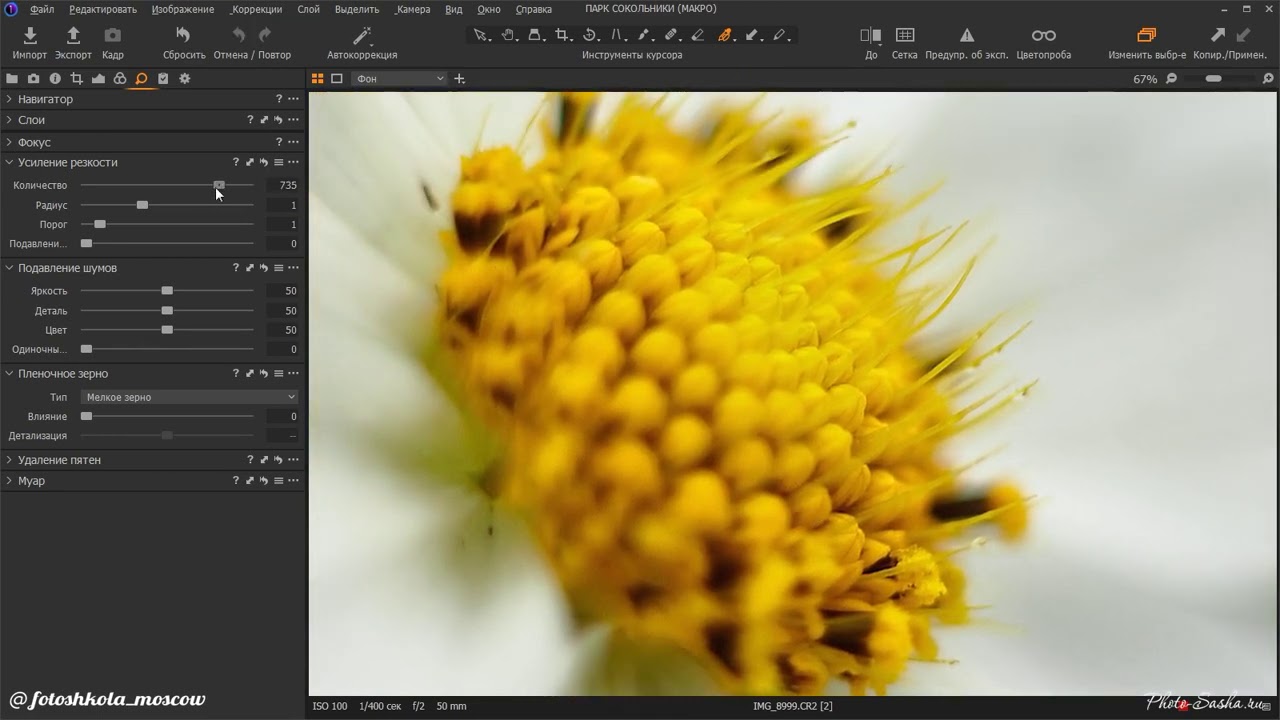This screenshot has height=720, width=1280.
Task: Select the eraser cursor tool
Action: tap(698, 35)
